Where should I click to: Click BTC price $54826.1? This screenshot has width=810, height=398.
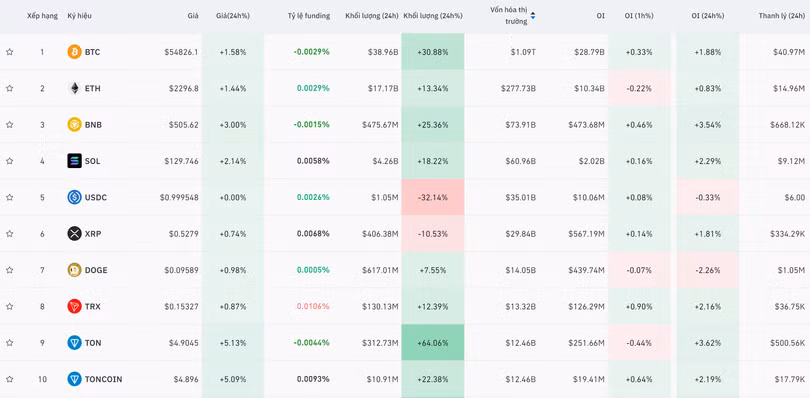pyautogui.click(x=181, y=52)
